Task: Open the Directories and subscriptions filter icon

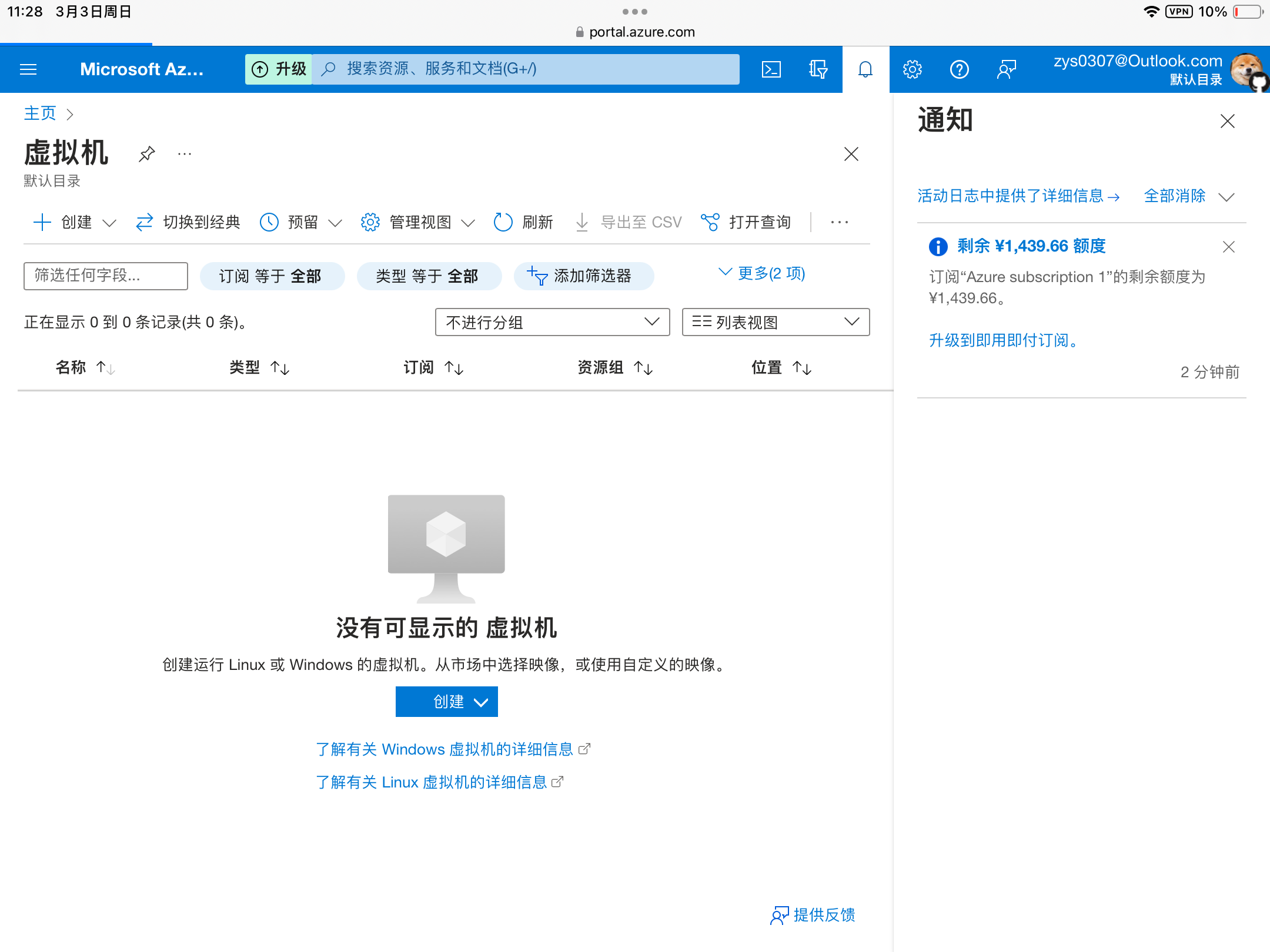Action: pos(818,69)
